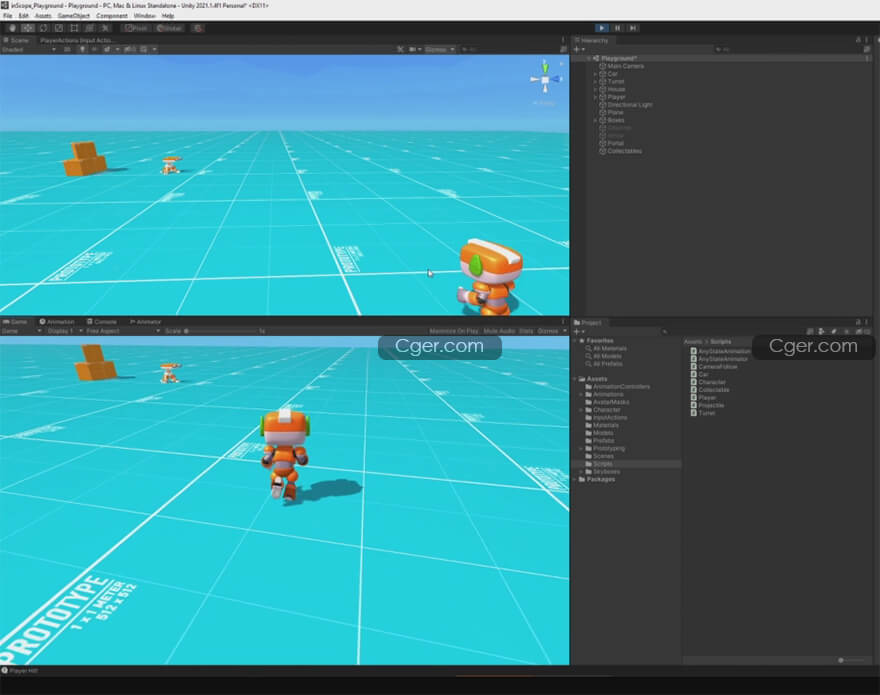The image size is (880, 695).
Task: Select the Prefabs folder in Assets
Action: pyautogui.click(x=603, y=441)
